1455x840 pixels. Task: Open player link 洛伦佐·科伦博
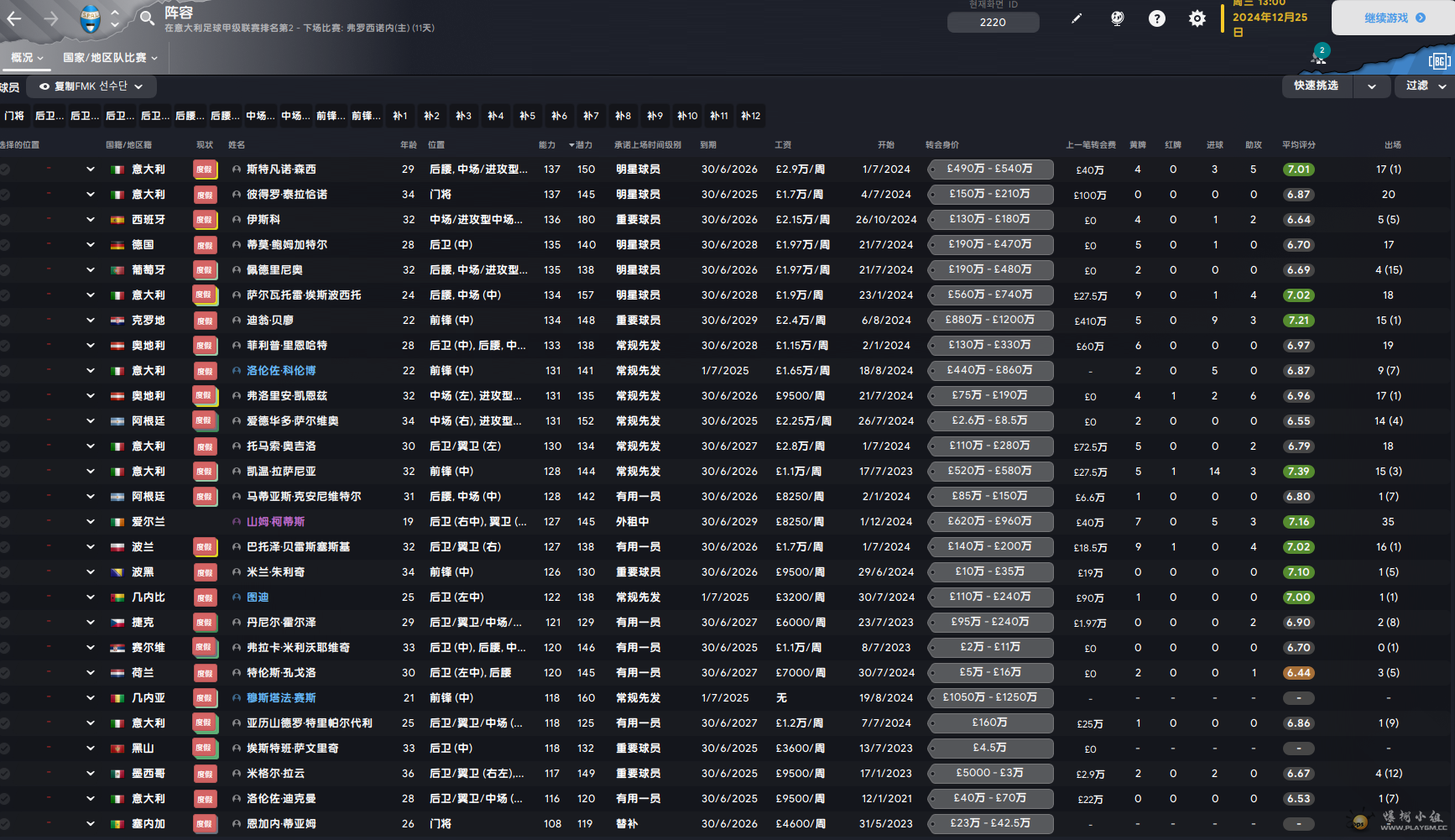pos(281,371)
